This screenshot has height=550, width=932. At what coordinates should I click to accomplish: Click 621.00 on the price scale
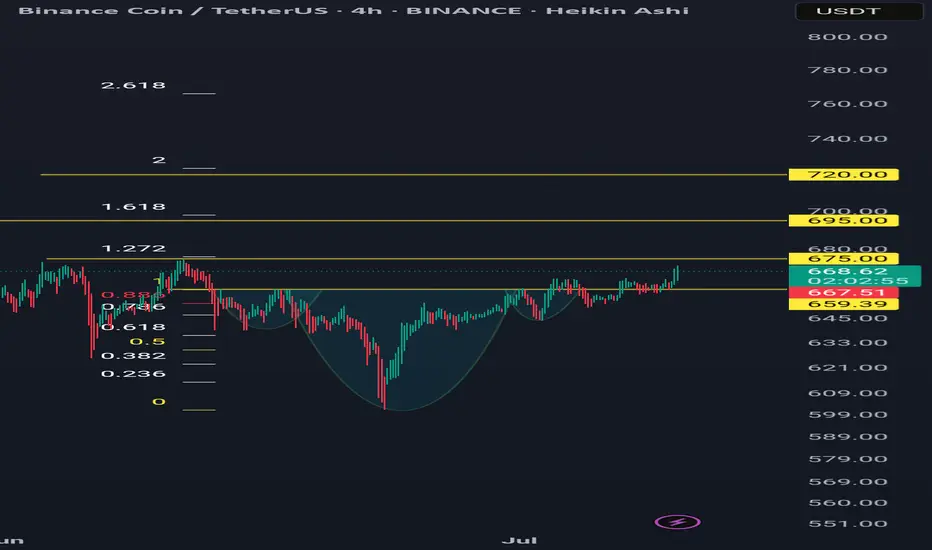click(x=848, y=367)
